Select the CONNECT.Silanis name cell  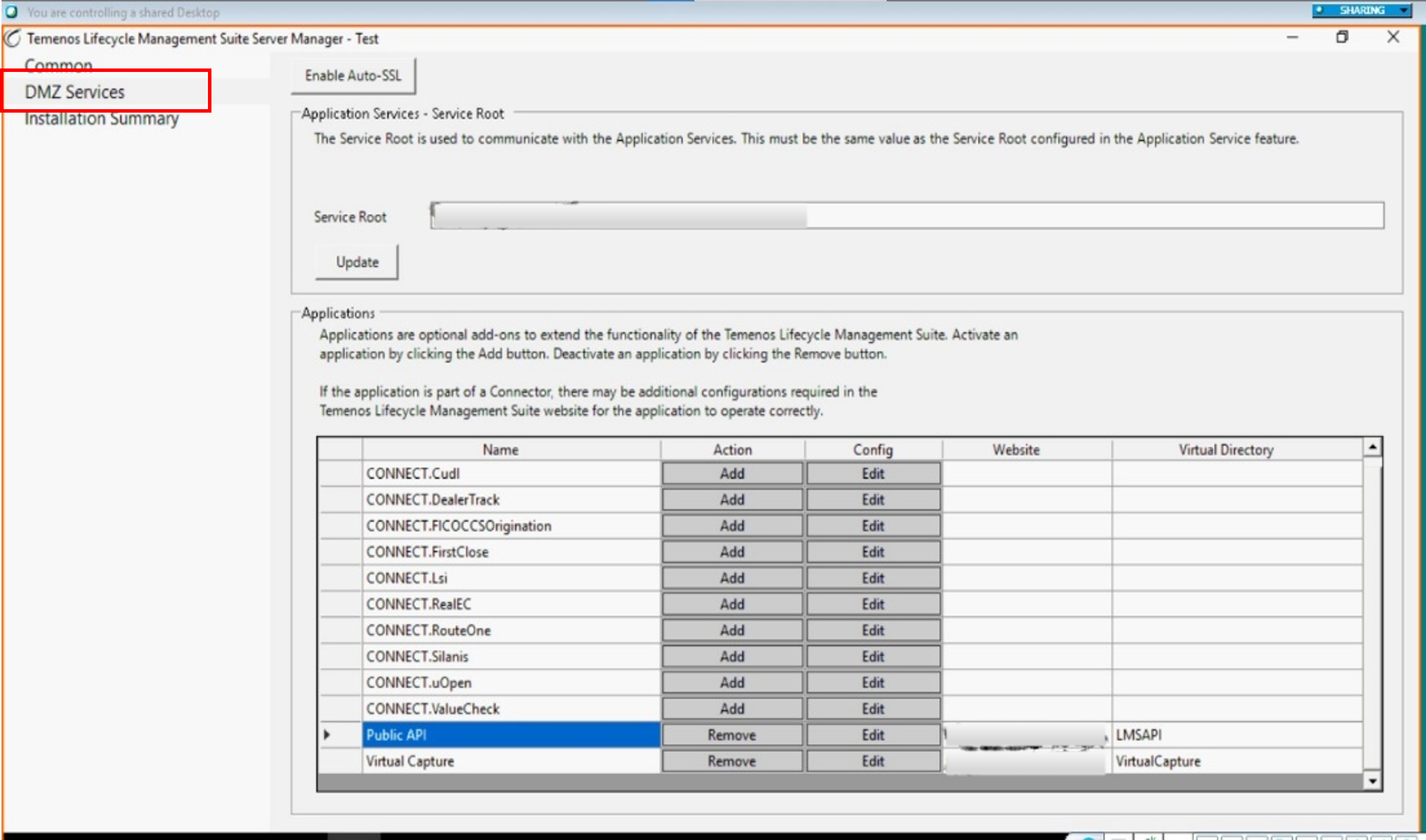click(x=511, y=656)
